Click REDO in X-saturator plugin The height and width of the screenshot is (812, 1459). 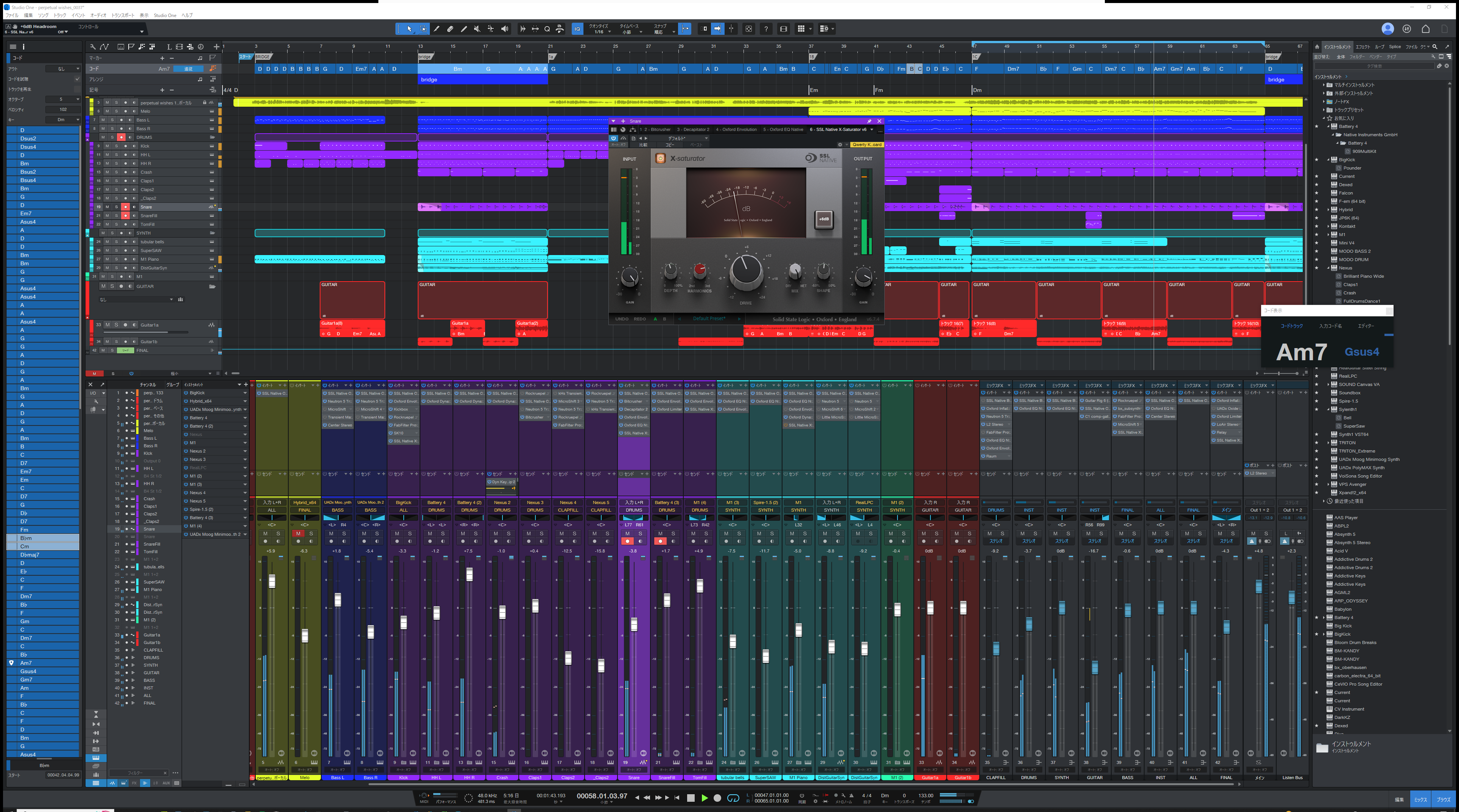click(x=639, y=319)
